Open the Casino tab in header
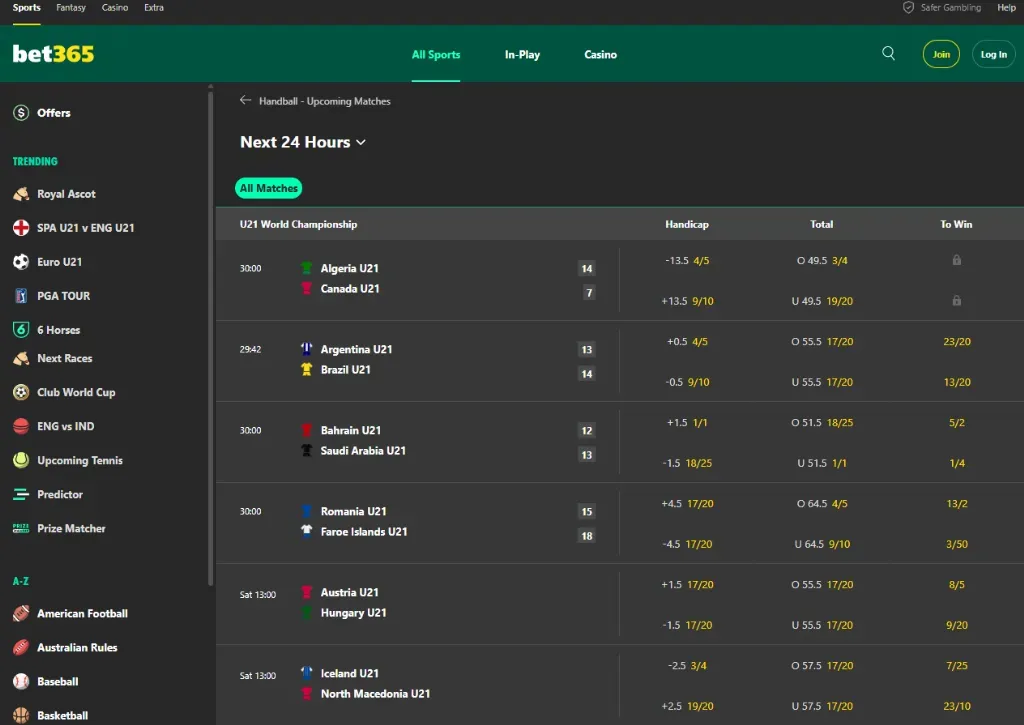Screen dimensions: 1024x725 (x=600, y=55)
